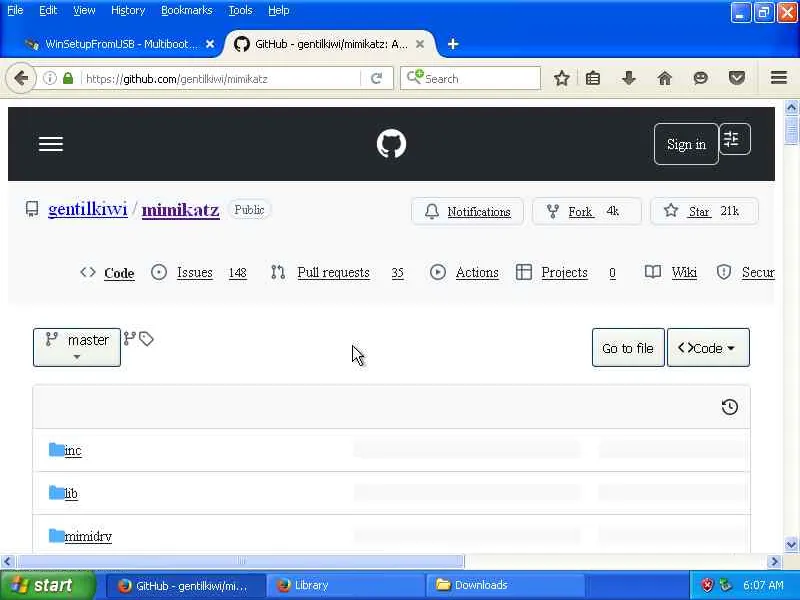The image size is (800, 600).
Task: Open the Help menu
Action: tap(279, 10)
